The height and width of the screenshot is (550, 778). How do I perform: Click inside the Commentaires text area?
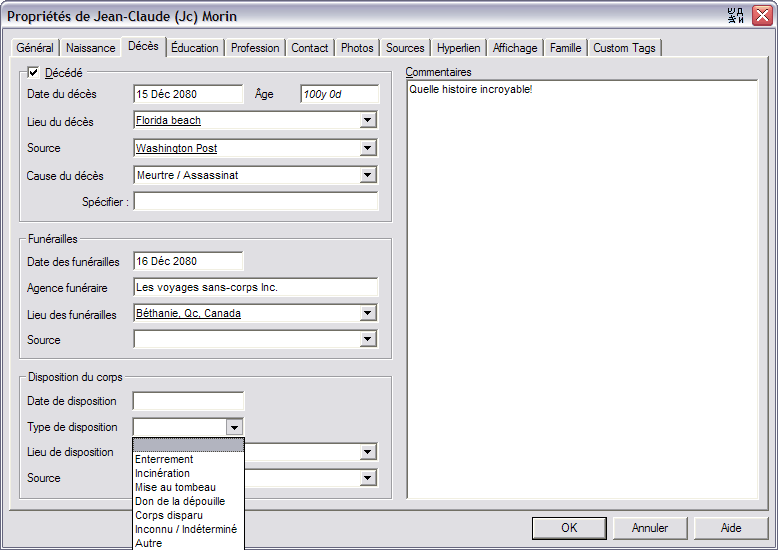(x=582, y=289)
